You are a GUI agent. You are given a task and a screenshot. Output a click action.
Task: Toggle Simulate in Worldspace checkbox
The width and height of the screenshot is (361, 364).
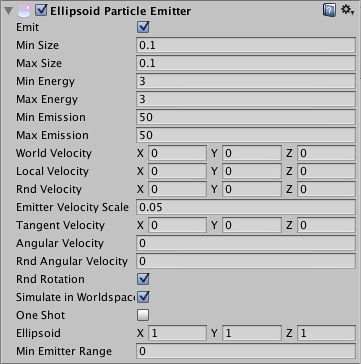point(143,297)
